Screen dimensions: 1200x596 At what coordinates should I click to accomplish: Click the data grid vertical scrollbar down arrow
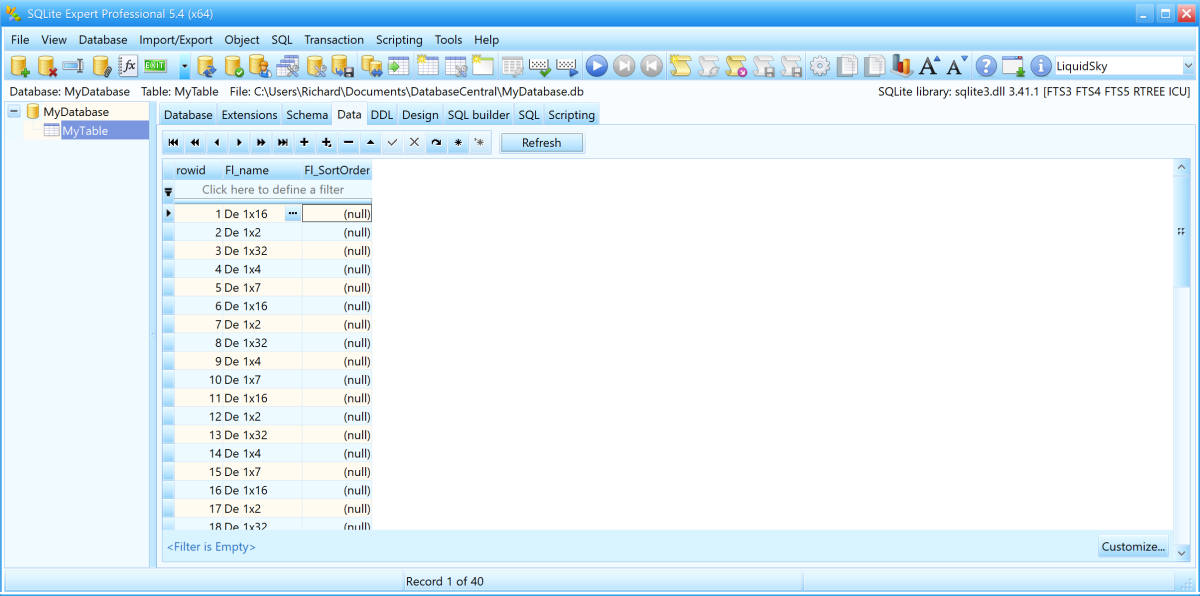coord(1182,552)
